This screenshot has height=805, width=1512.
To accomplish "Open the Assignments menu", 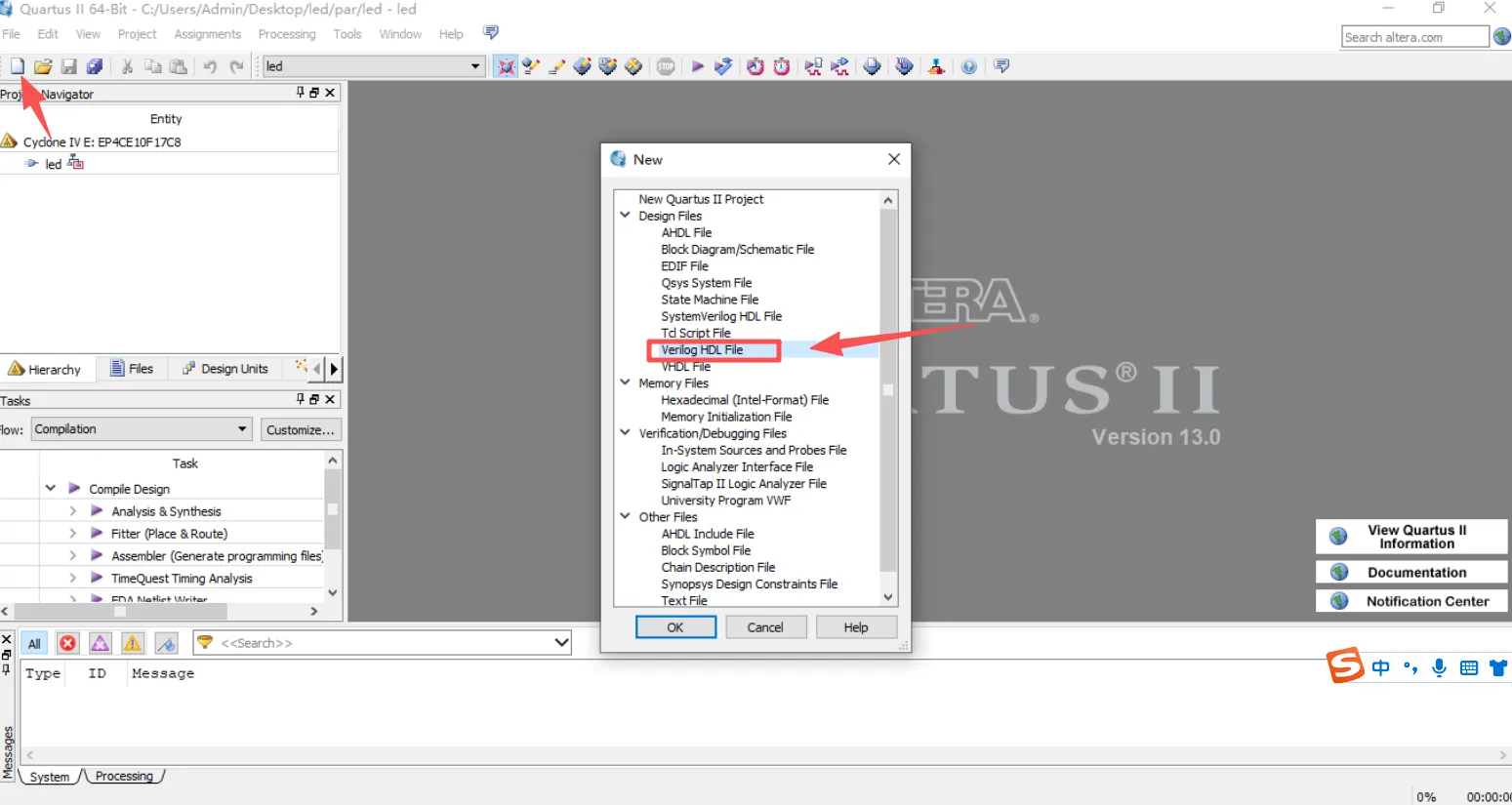I will (x=208, y=34).
